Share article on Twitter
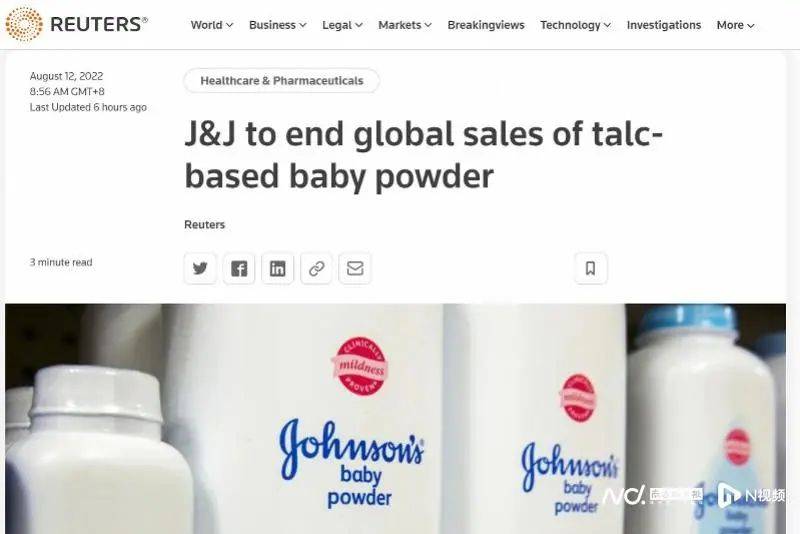This screenshot has width=800, height=534. point(200,268)
